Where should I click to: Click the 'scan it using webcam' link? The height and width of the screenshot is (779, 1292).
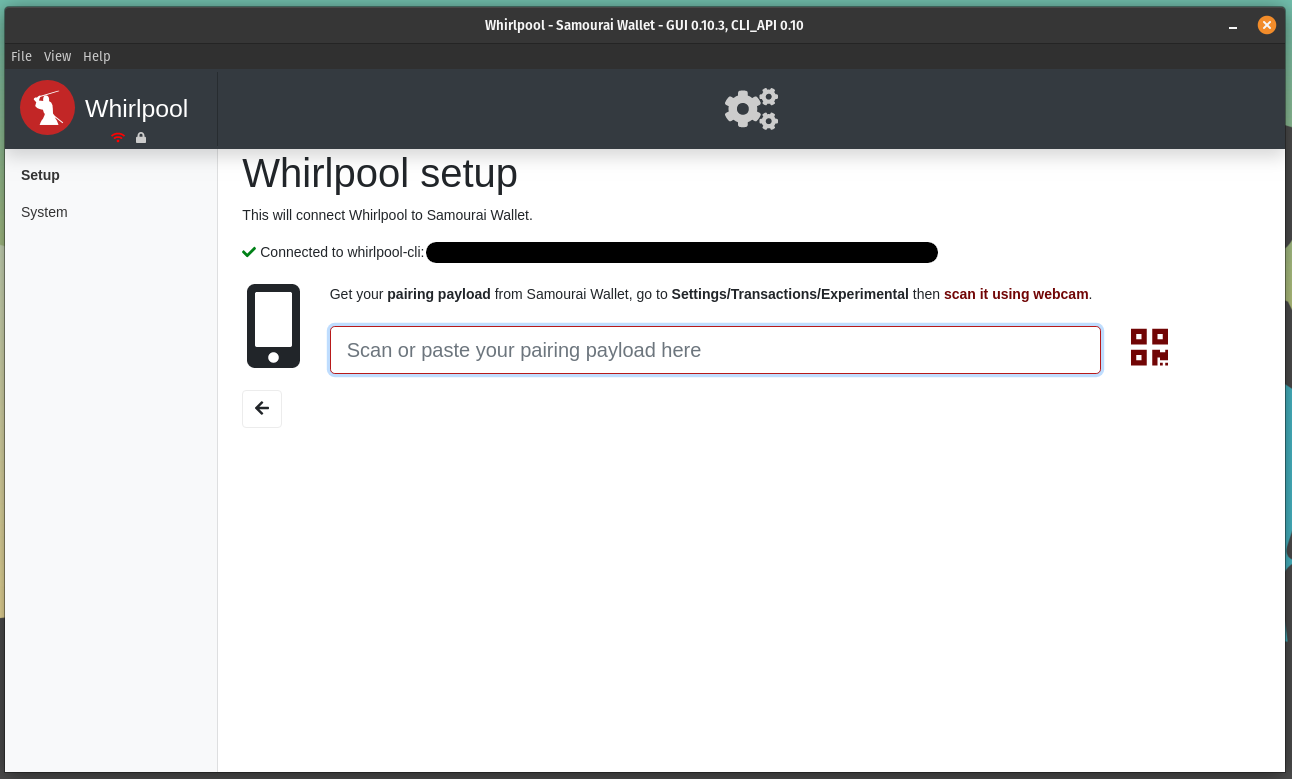pos(1016,294)
